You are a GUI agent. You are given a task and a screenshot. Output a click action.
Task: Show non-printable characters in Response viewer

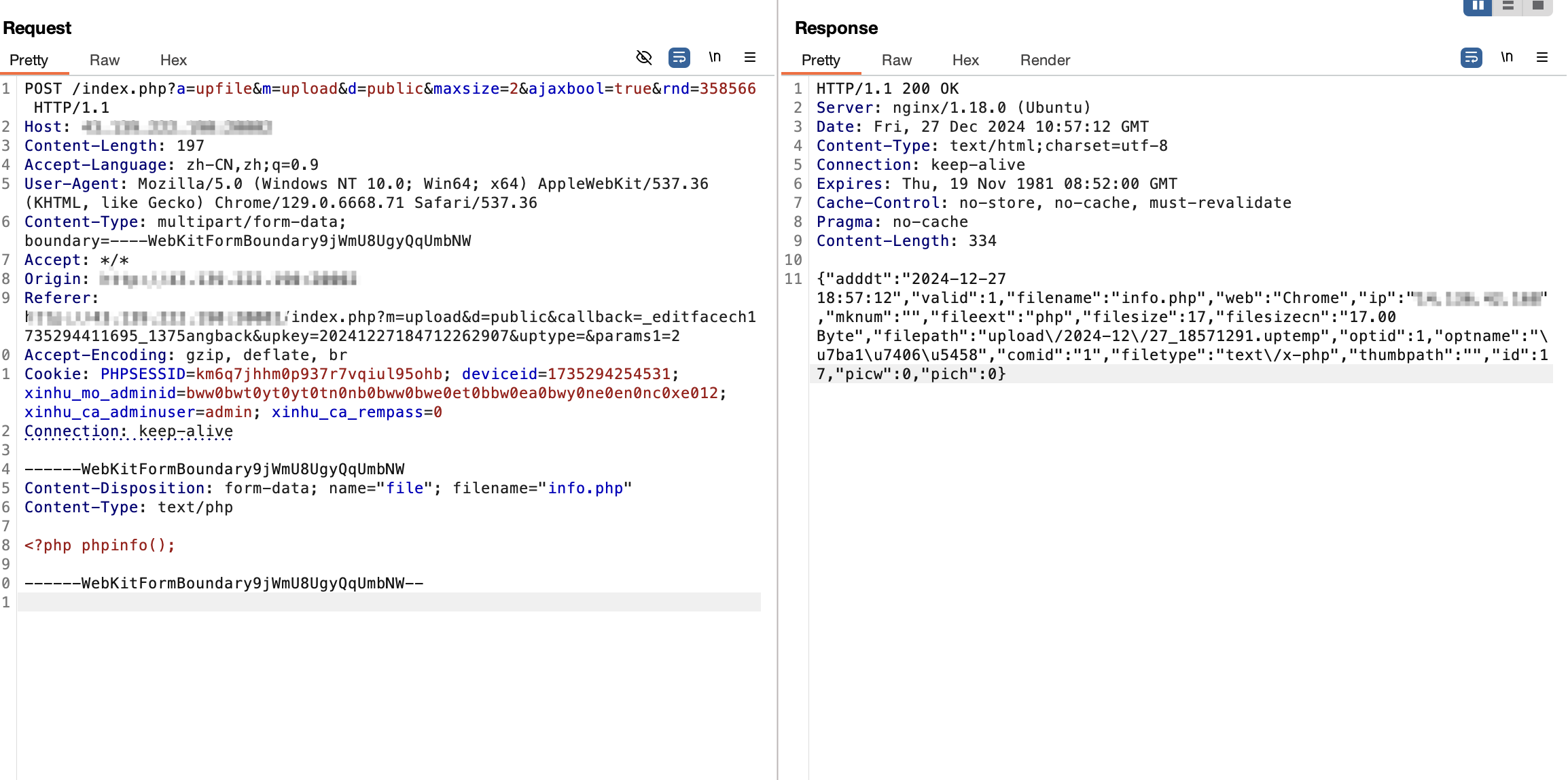coord(1507,58)
